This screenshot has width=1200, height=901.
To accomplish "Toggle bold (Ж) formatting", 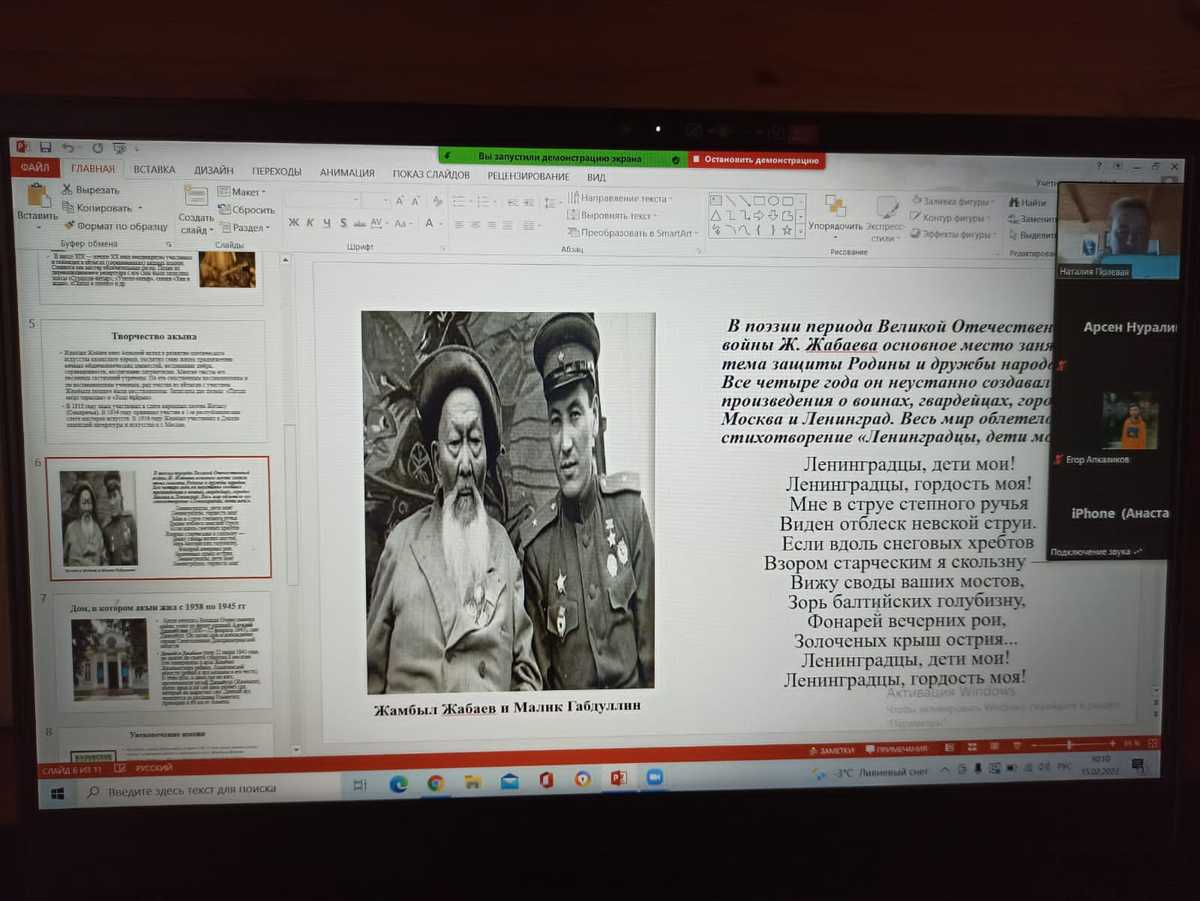I will pyautogui.click(x=294, y=223).
